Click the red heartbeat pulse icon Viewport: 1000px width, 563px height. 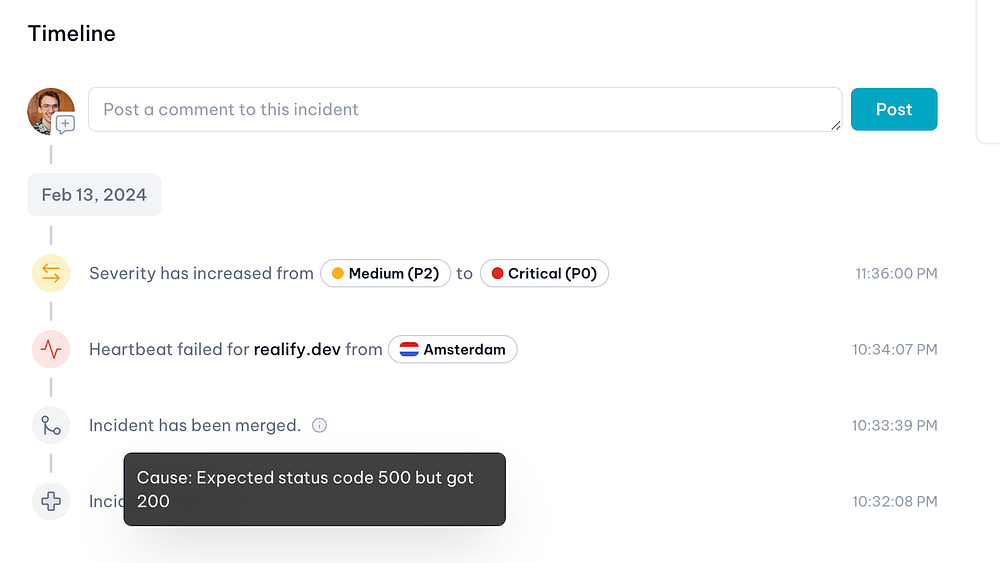(51, 349)
